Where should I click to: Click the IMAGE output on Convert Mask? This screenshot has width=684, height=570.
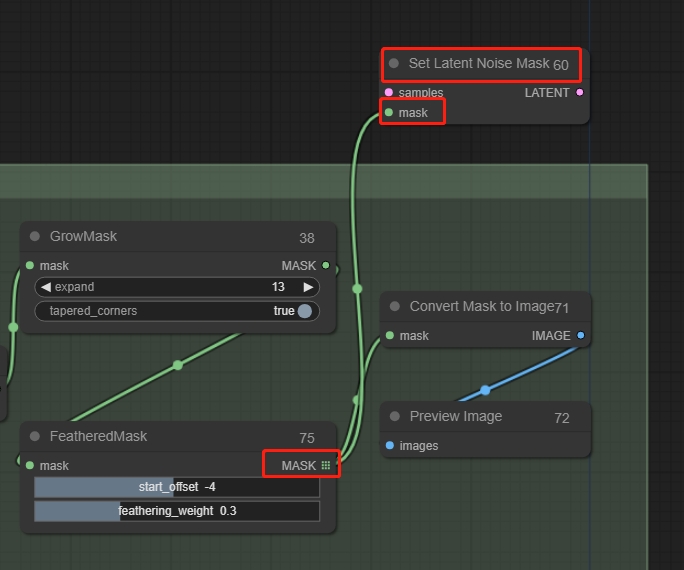click(581, 336)
